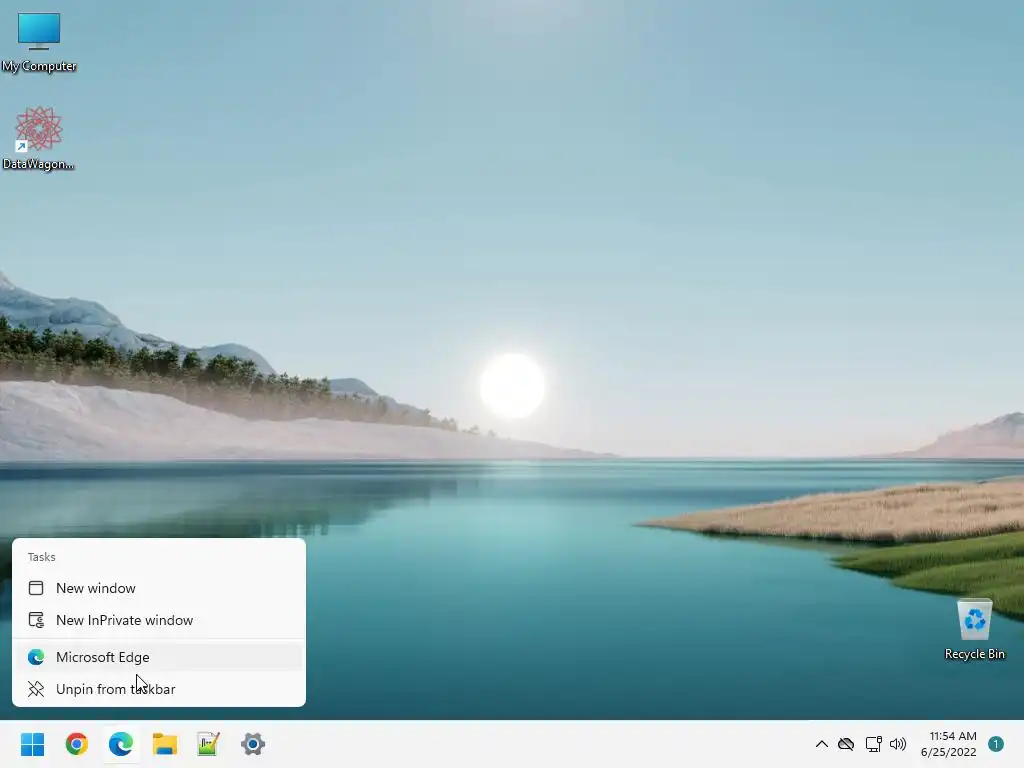The image size is (1024, 768).
Task: Open the notepad chart app on taskbar
Action: click(x=208, y=744)
